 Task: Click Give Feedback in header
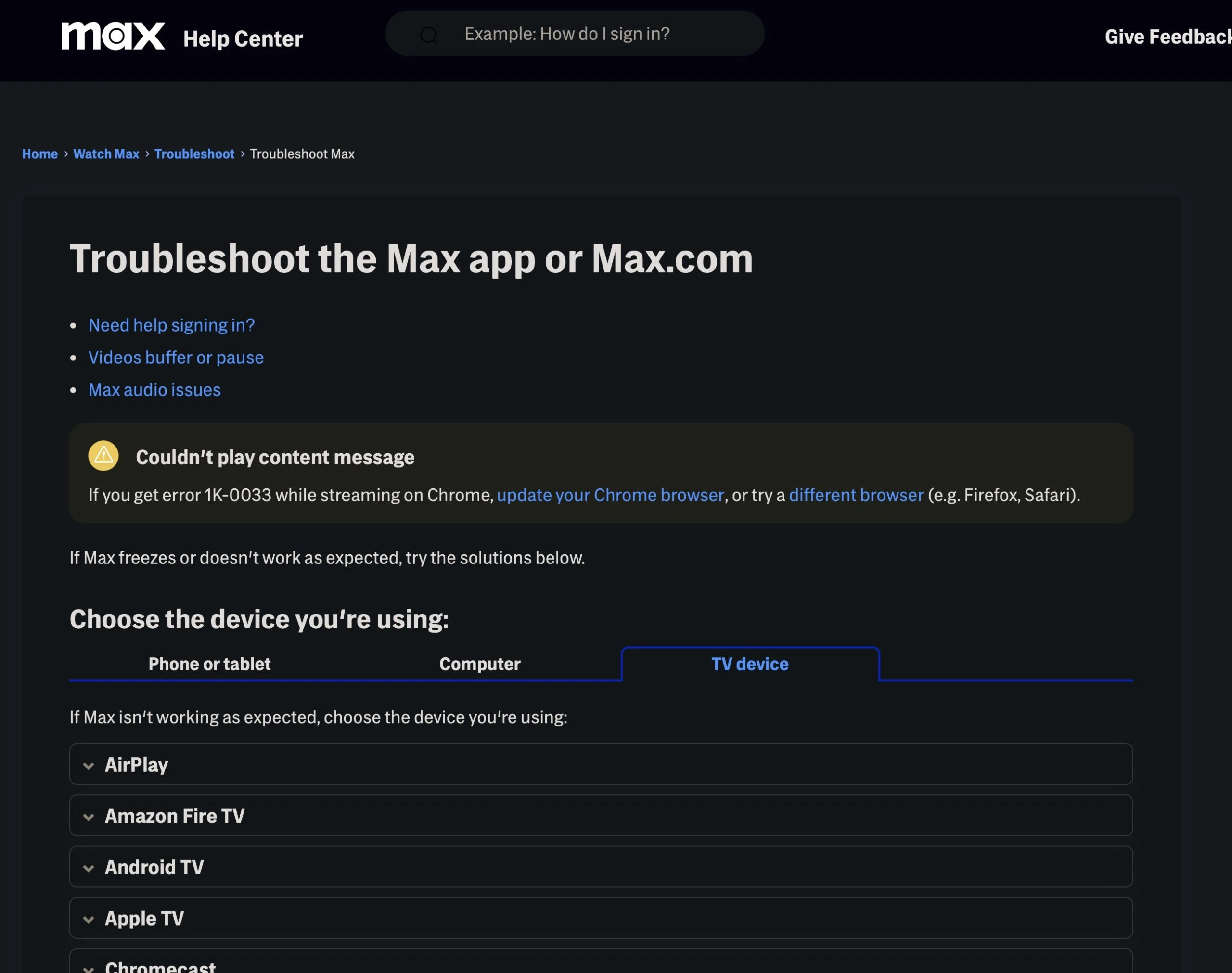pos(1168,37)
